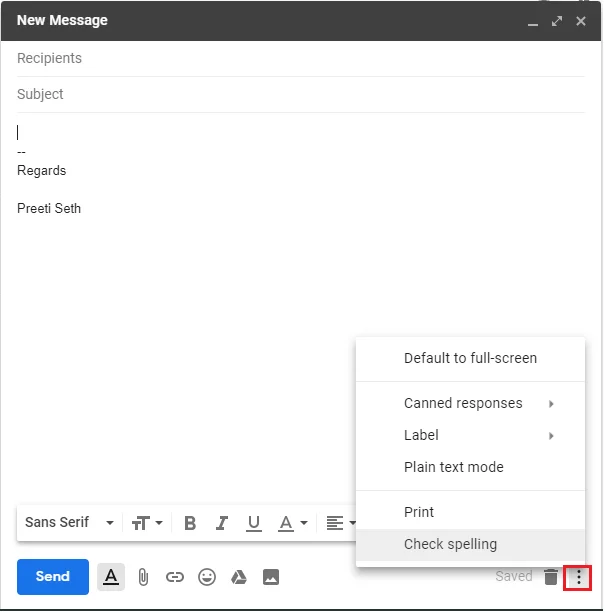Attach files with the paperclip icon

click(x=143, y=577)
